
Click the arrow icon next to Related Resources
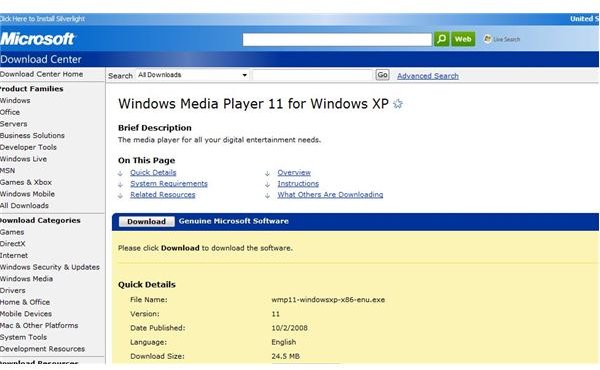coord(120,196)
